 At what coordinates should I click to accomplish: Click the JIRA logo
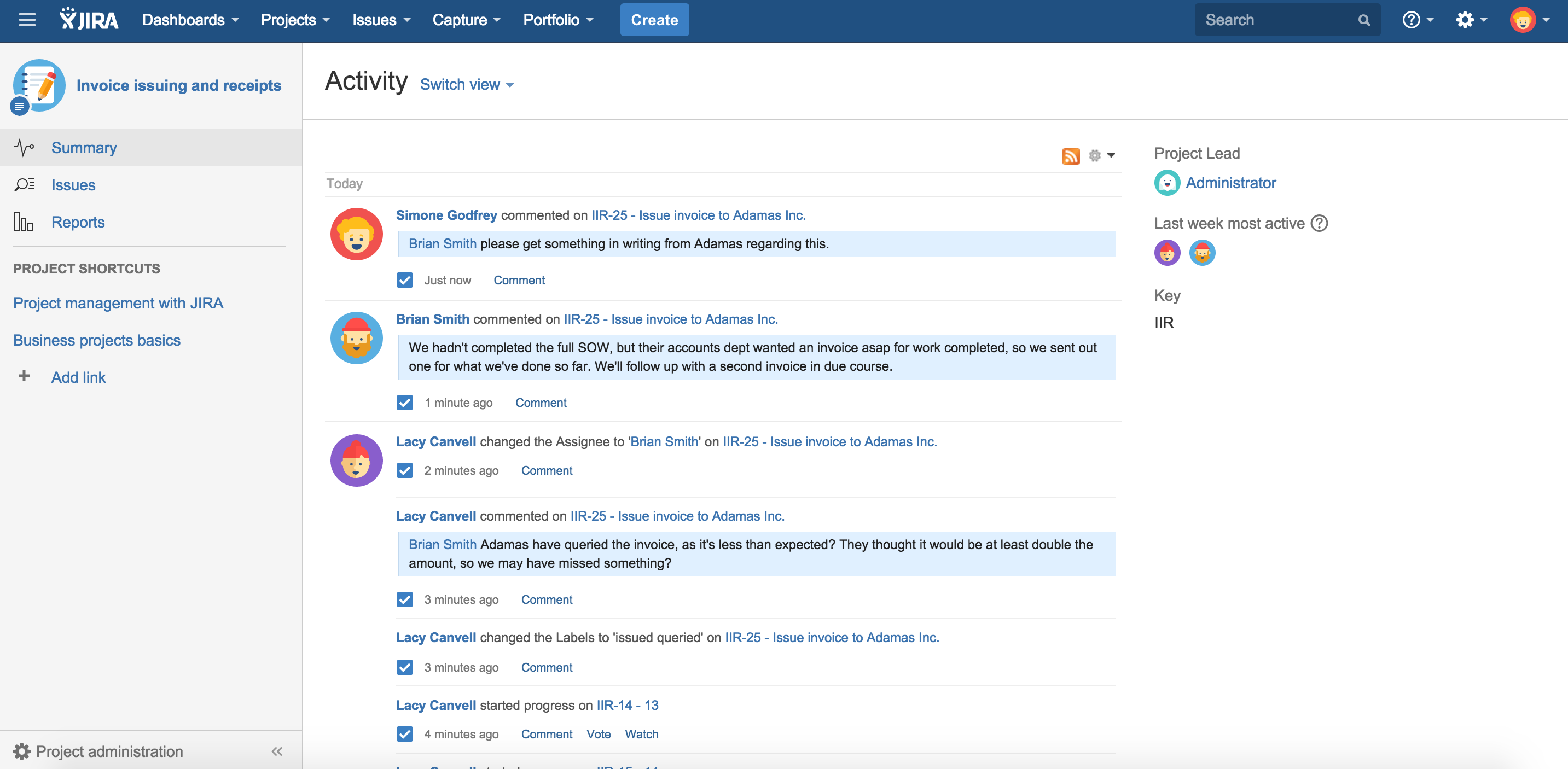tap(89, 20)
